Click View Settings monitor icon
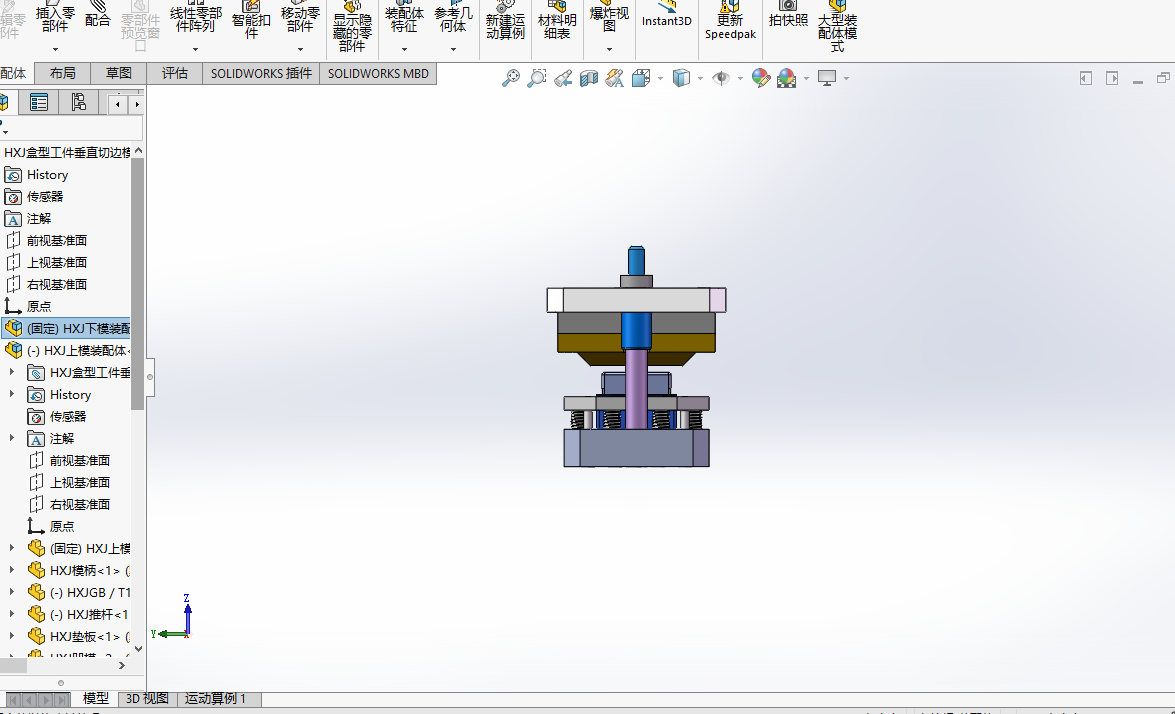 pos(827,78)
